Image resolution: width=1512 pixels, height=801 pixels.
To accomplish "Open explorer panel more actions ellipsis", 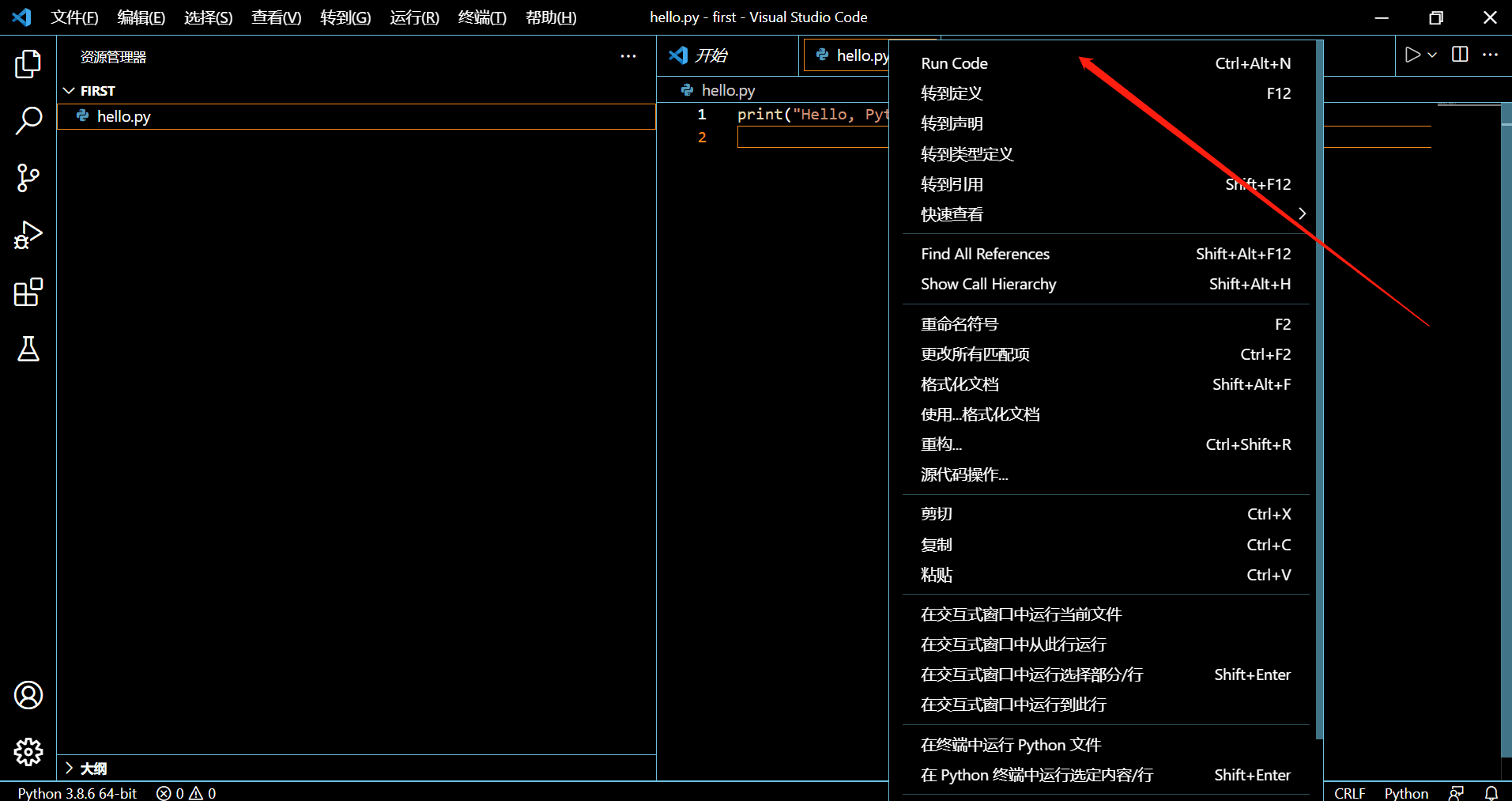I will tap(628, 56).
